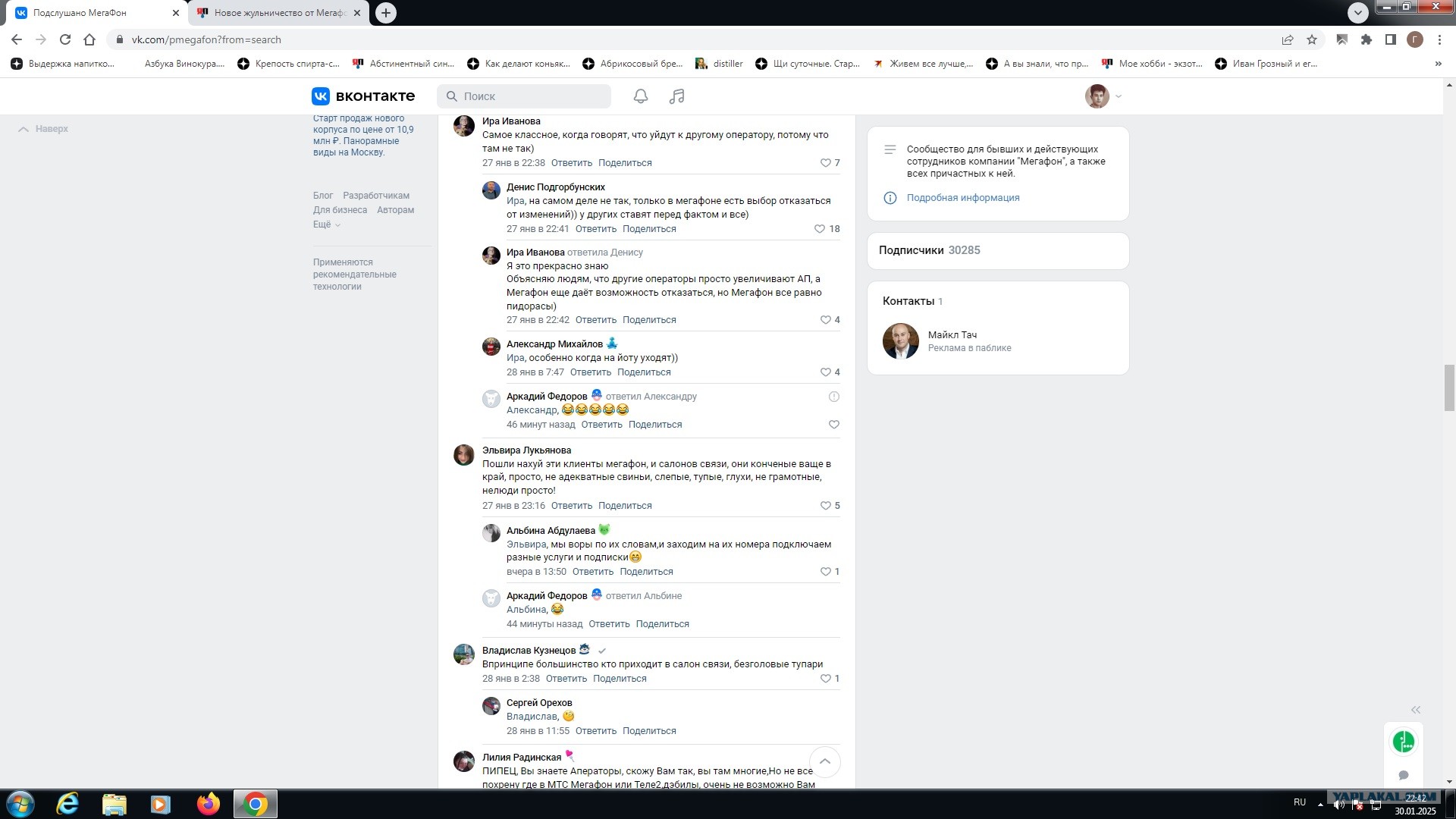Open Windows Explorer folder on taskbar

click(x=115, y=804)
